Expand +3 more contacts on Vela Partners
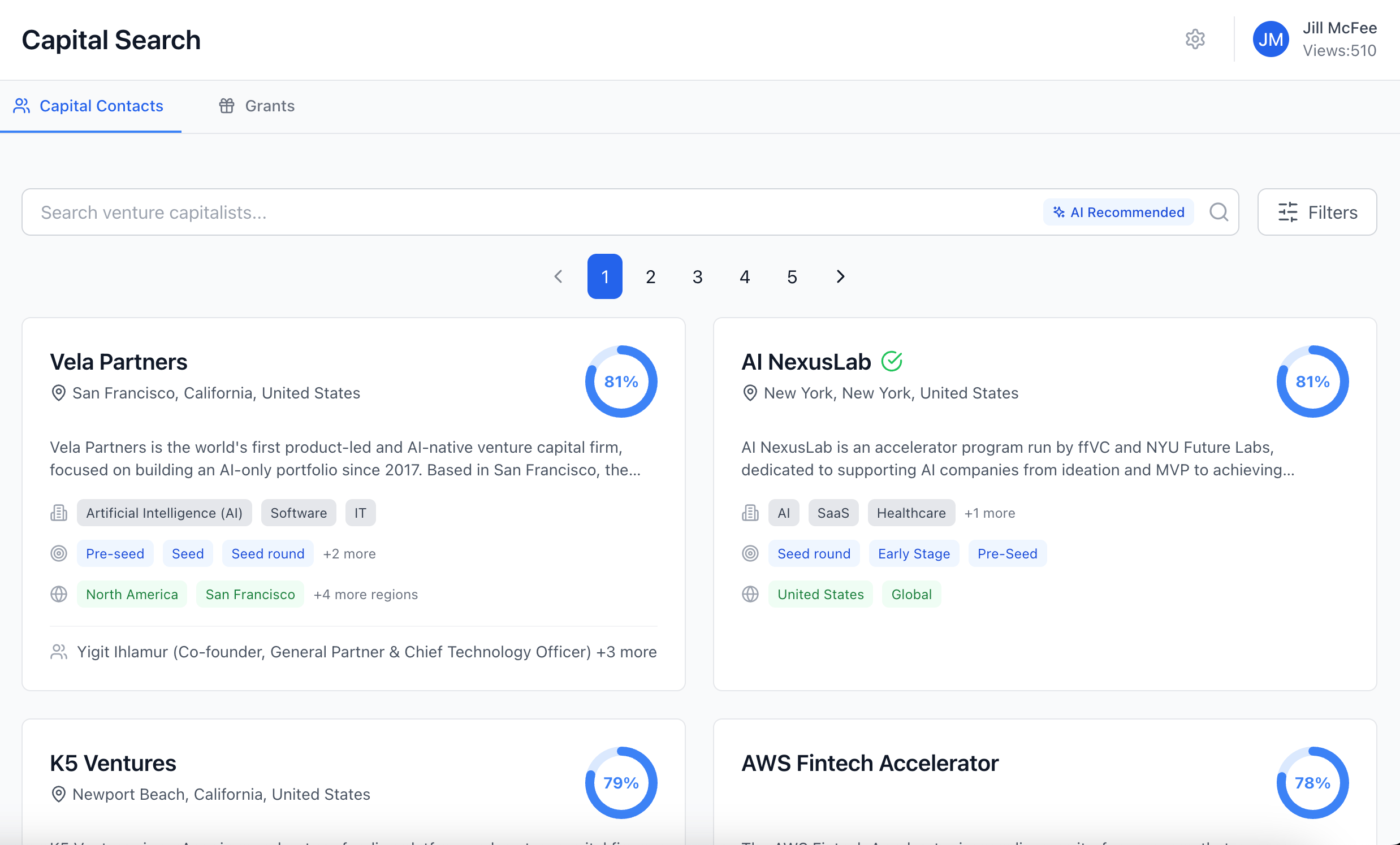The image size is (1400, 845). [x=626, y=651]
